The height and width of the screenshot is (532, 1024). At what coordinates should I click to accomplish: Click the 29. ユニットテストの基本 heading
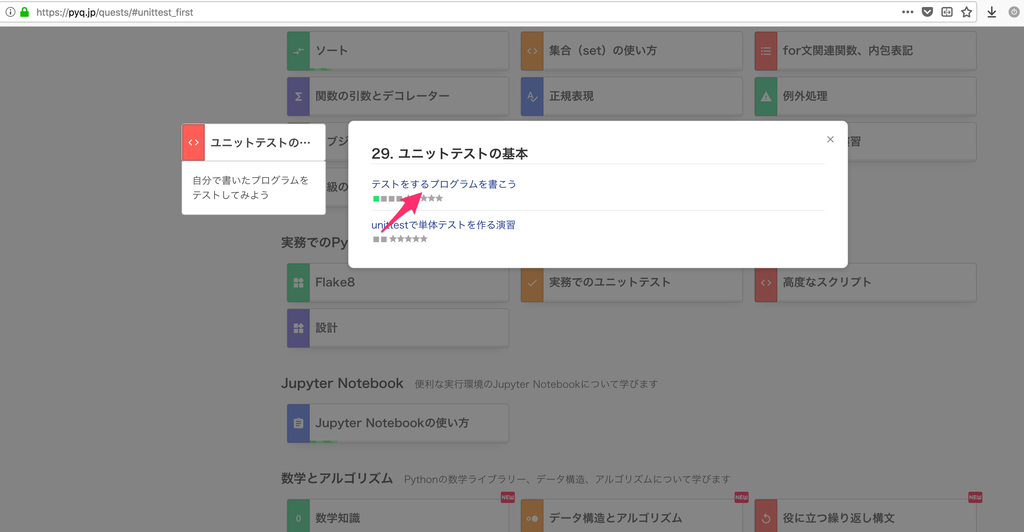[449, 153]
